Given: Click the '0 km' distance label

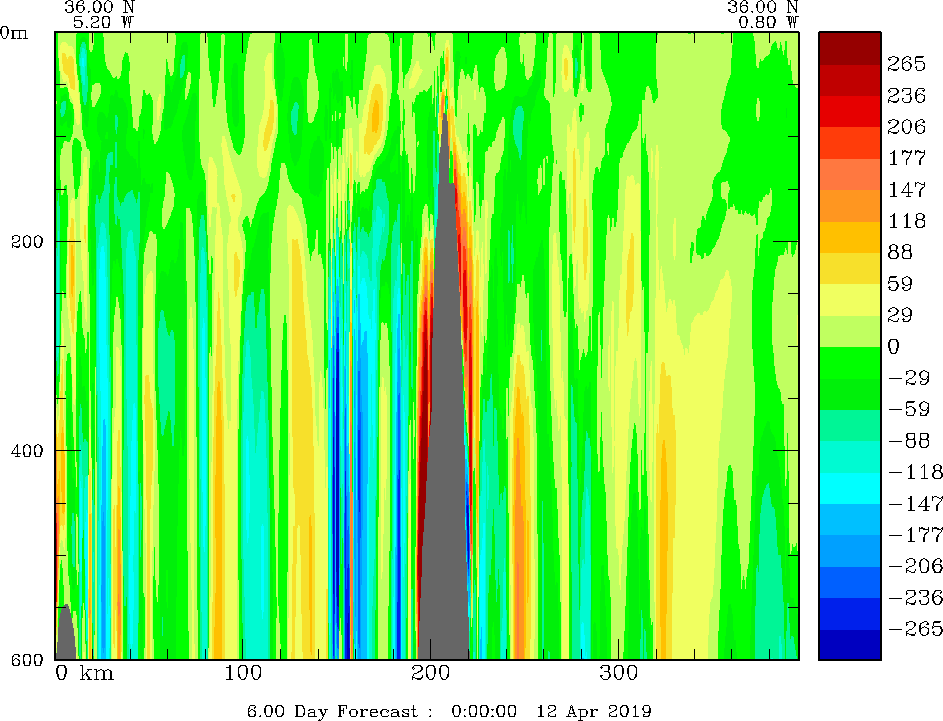Looking at the screenshot, I should (x=85, y=672).
